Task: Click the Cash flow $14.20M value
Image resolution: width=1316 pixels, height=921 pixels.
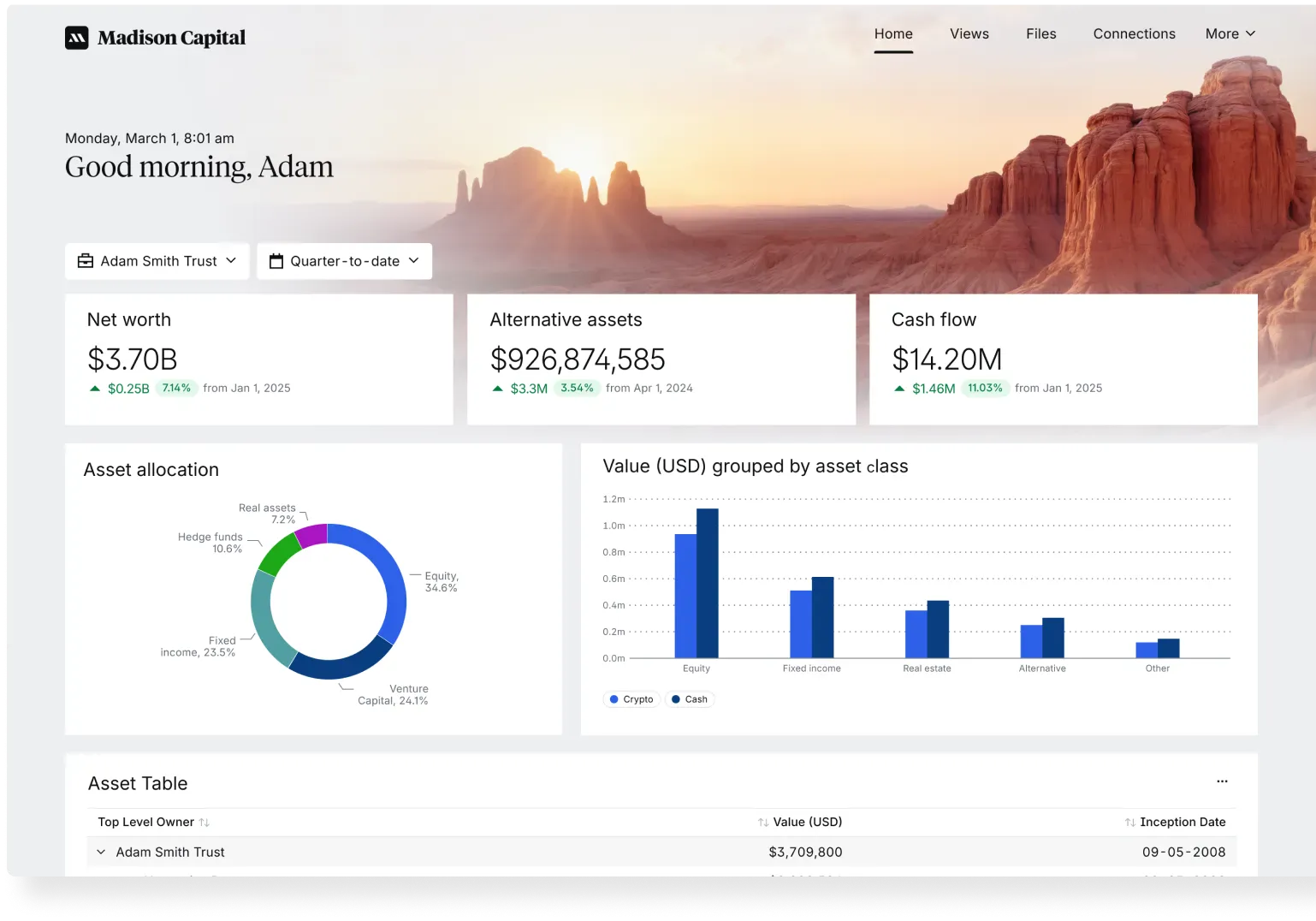Action: point(946,359)
